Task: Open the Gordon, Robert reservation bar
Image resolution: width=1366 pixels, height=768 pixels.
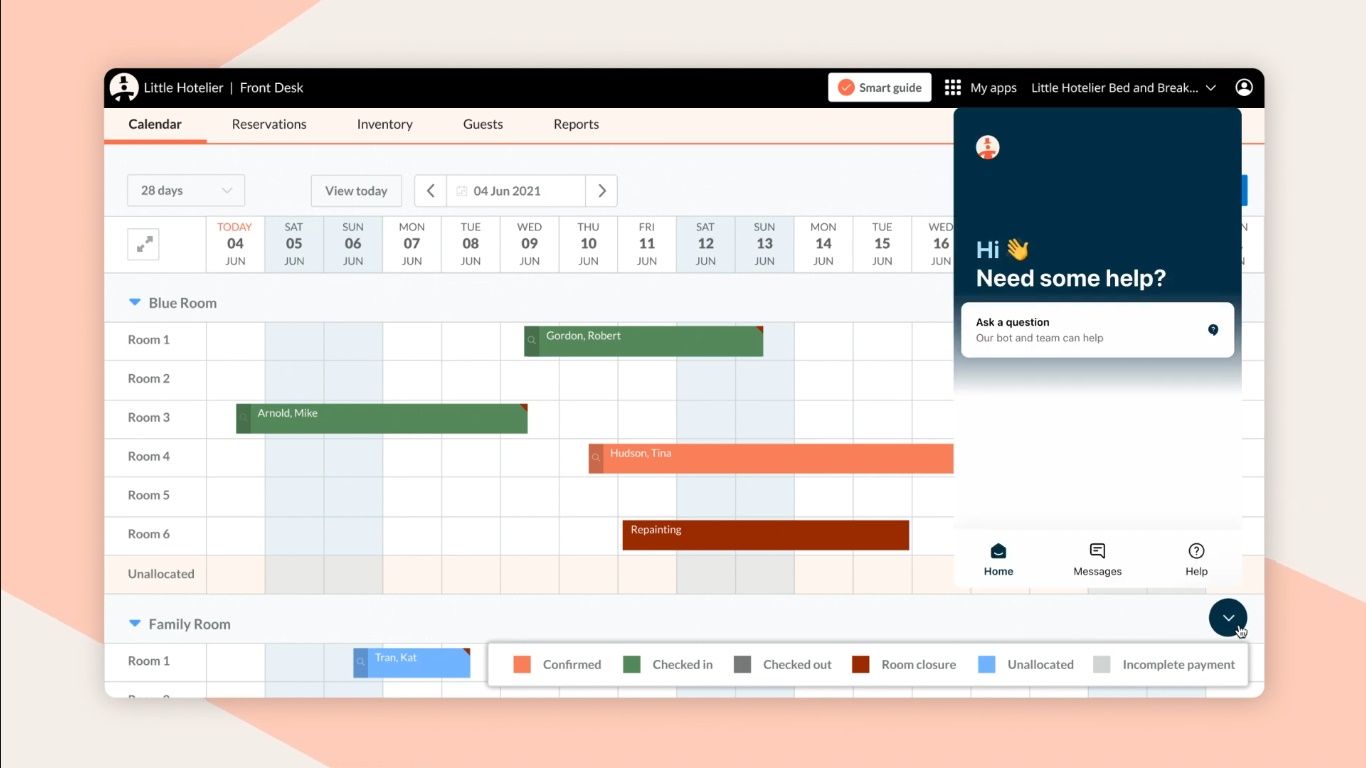Action: point(644,341)
